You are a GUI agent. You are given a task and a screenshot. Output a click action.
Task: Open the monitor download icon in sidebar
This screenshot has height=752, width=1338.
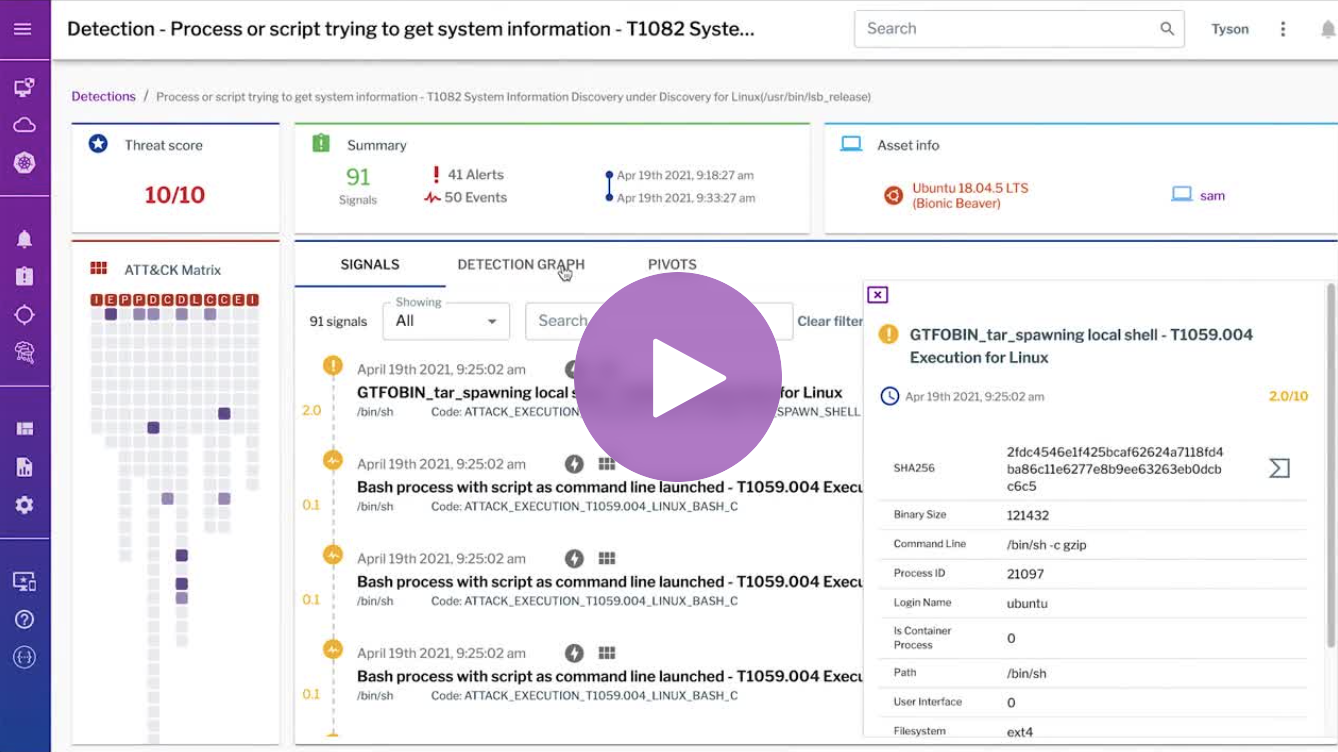24,581
